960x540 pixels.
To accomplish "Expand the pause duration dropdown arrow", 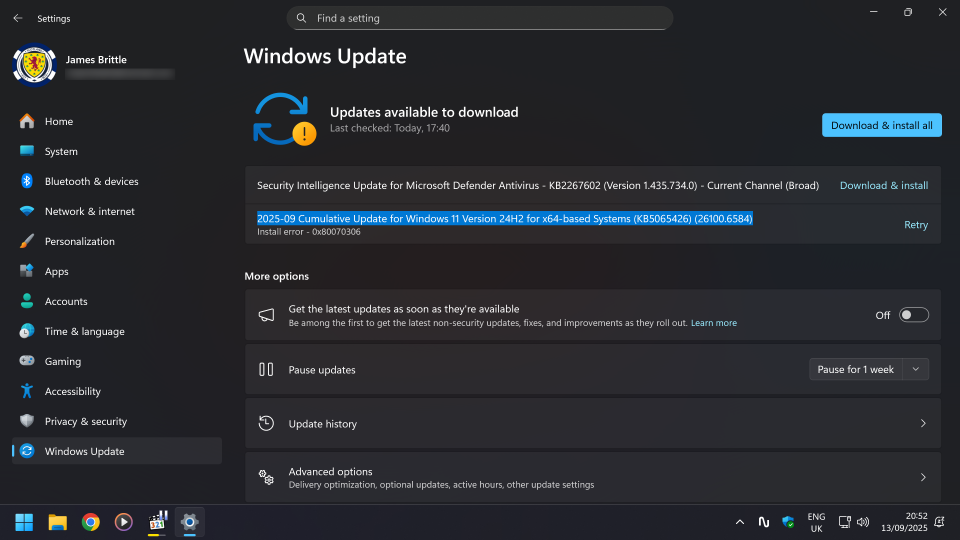I will [x=916, y=369].
